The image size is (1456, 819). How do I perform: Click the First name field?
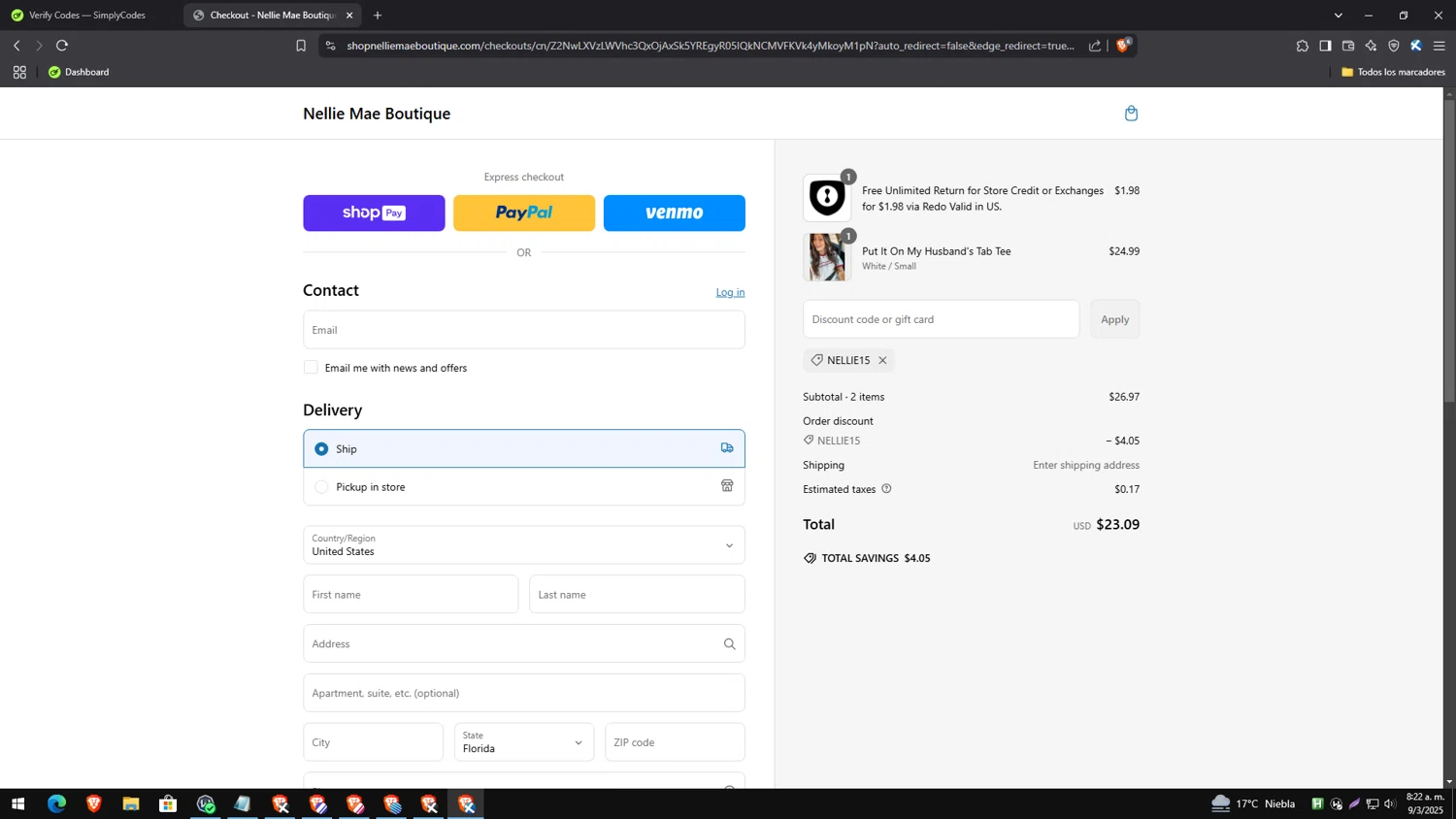pyautogui.click(x=411, y=595)
